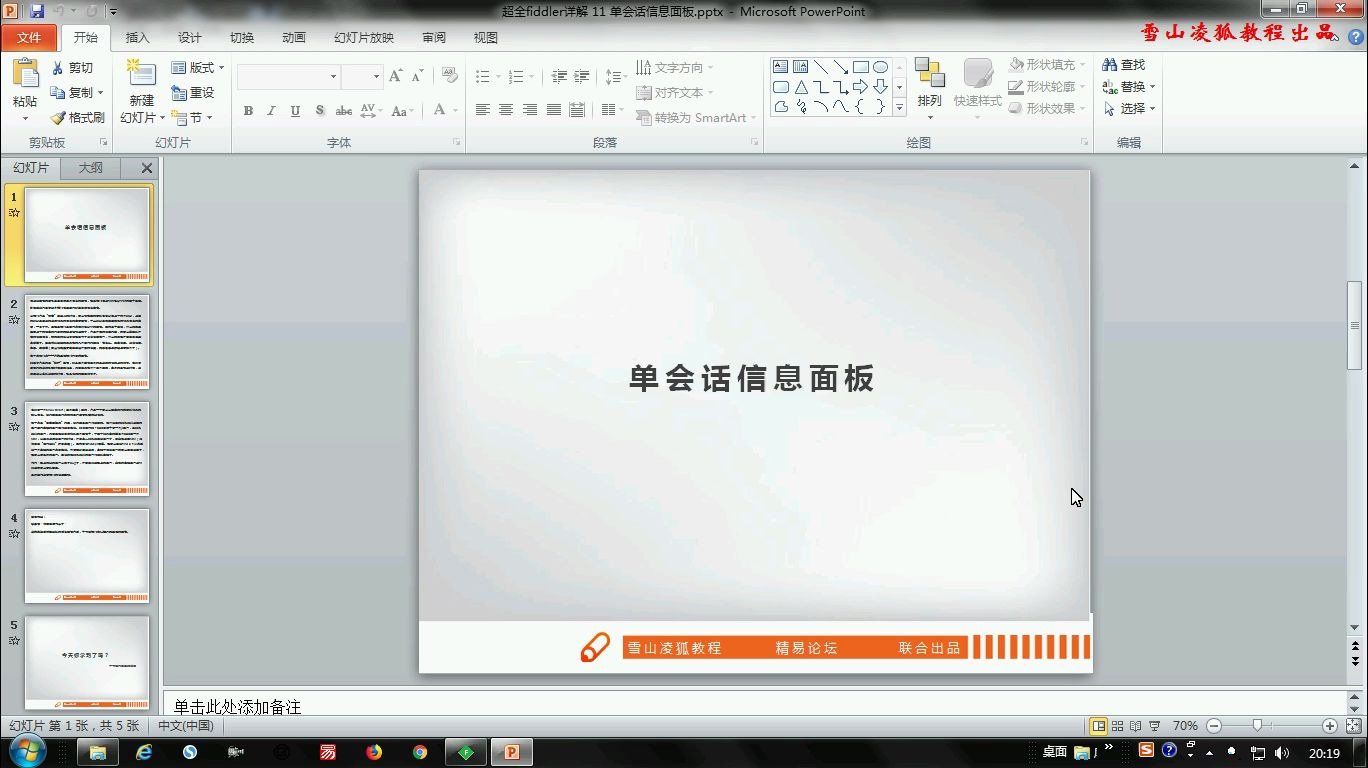Zoom in with the plus button
This screenshot has height=768, width=1368.
pos(1329,726)
